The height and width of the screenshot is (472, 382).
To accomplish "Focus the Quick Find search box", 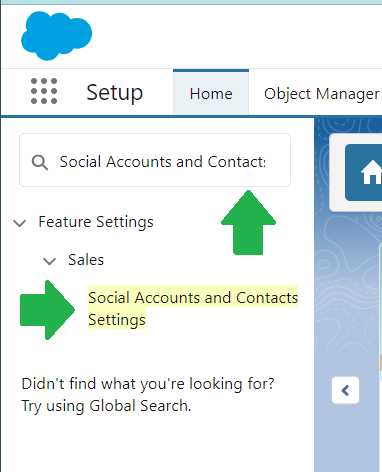I will [x=155, y=160].
